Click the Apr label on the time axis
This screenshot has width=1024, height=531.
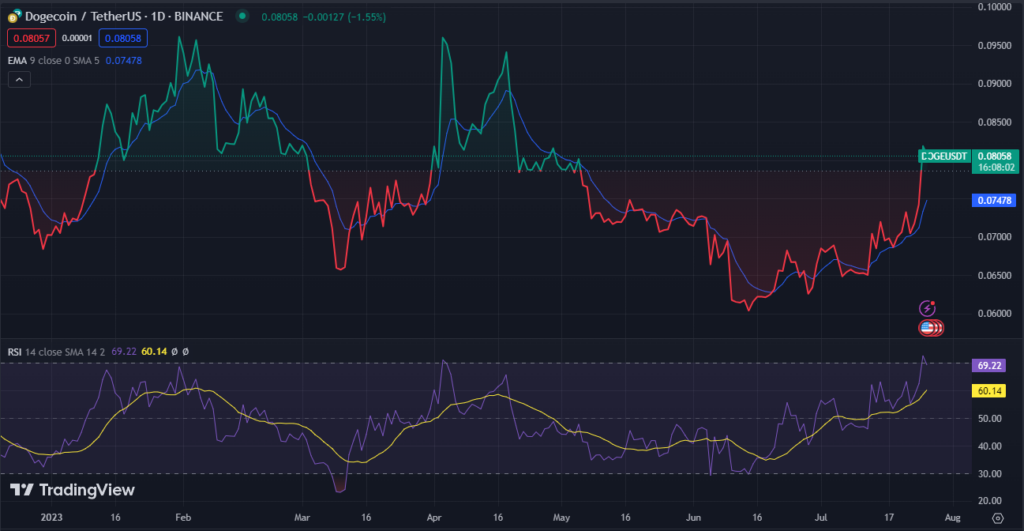434,517
